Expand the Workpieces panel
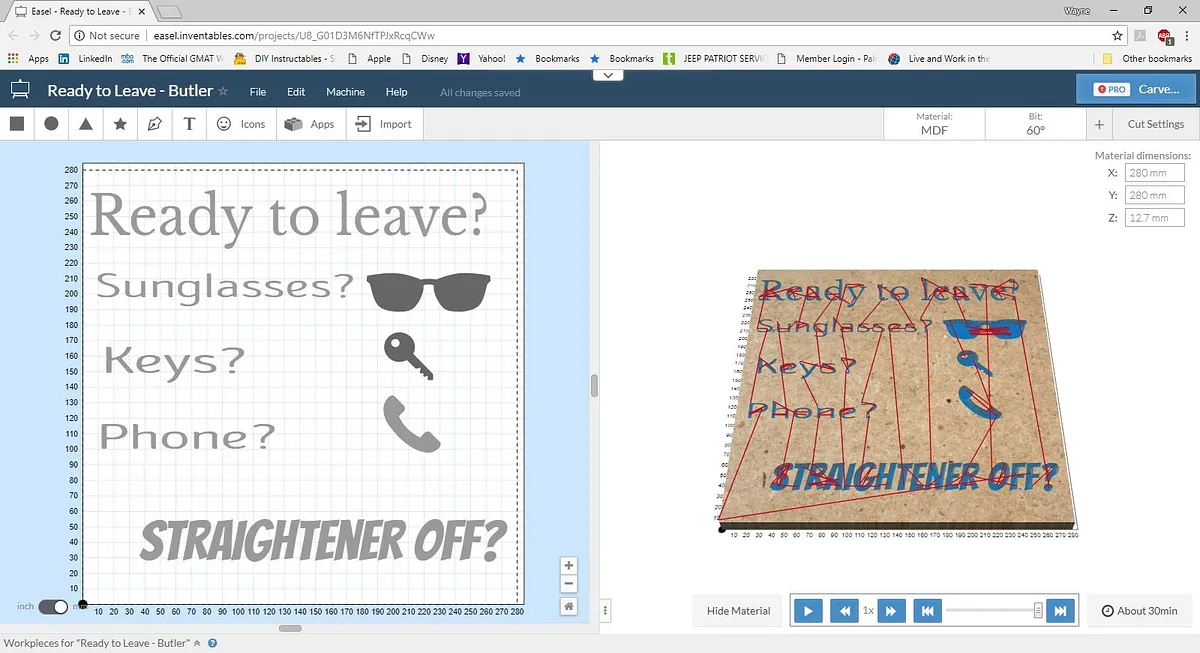 click(x=197, y=644)
